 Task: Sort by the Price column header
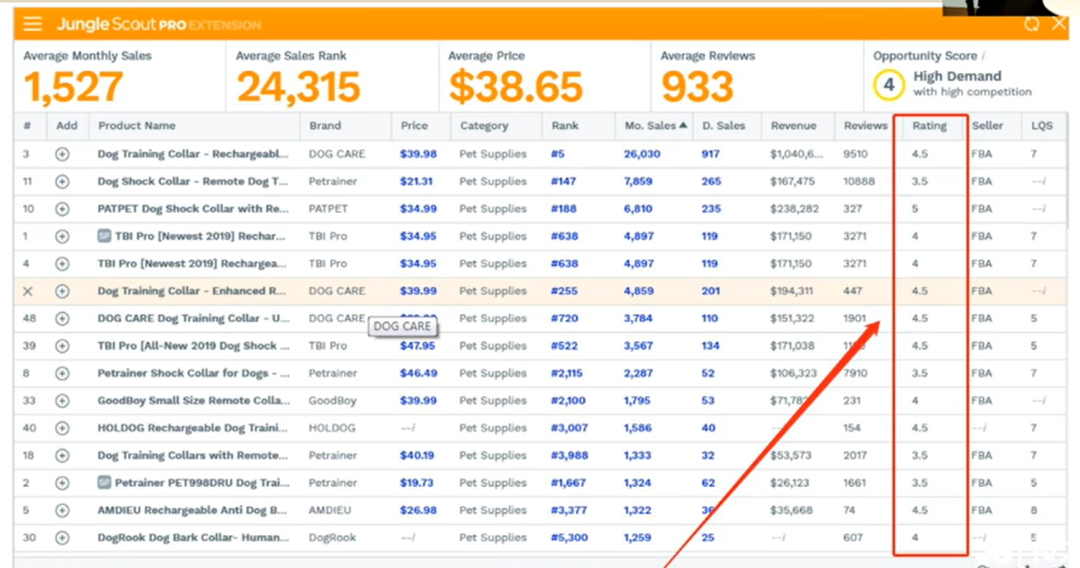pyautogui.click(x=414, y=125)
